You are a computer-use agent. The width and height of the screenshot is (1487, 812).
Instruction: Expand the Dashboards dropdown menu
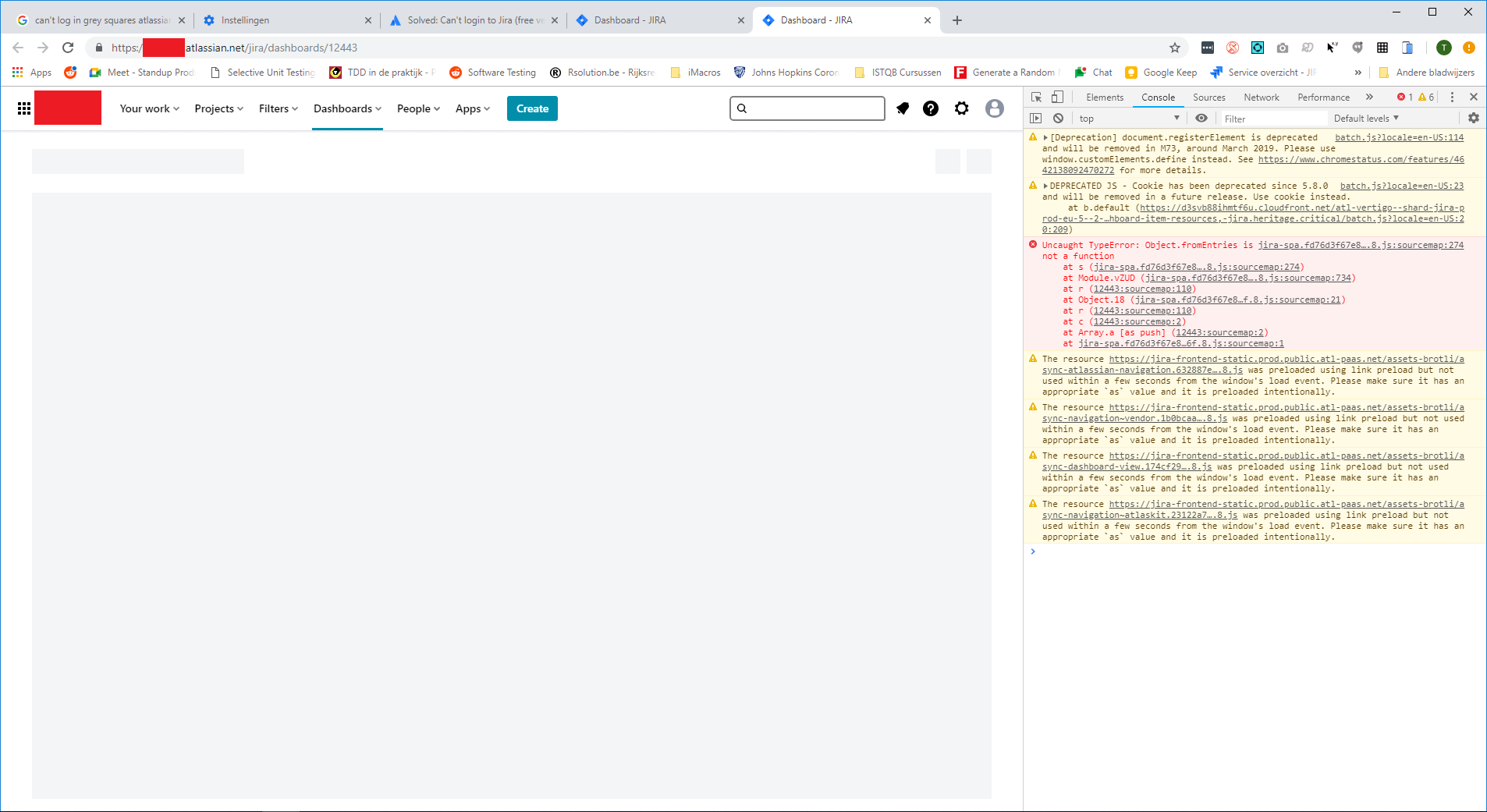tap(347, 108)
